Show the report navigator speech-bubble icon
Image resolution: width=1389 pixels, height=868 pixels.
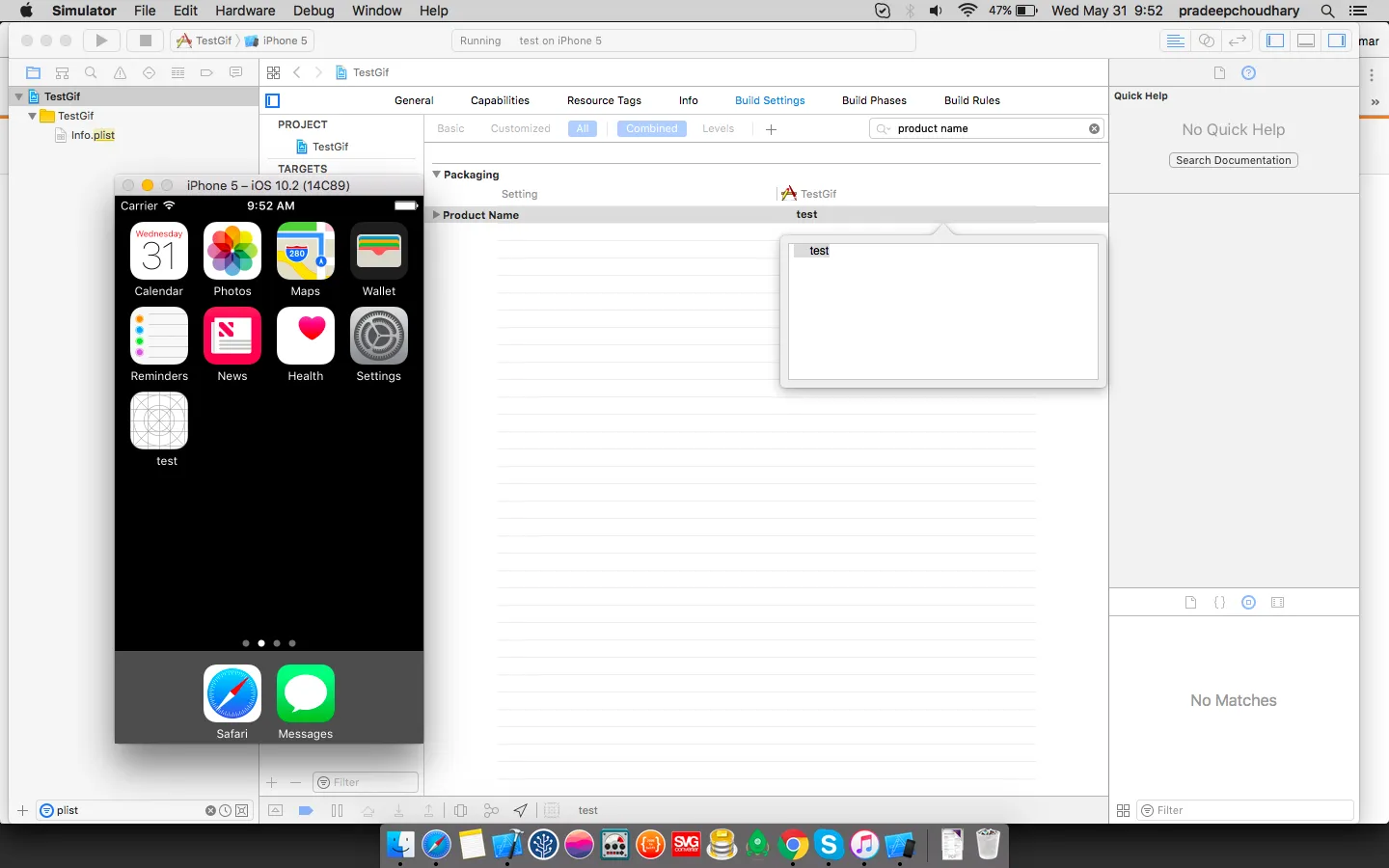click(x=235, y=72)
